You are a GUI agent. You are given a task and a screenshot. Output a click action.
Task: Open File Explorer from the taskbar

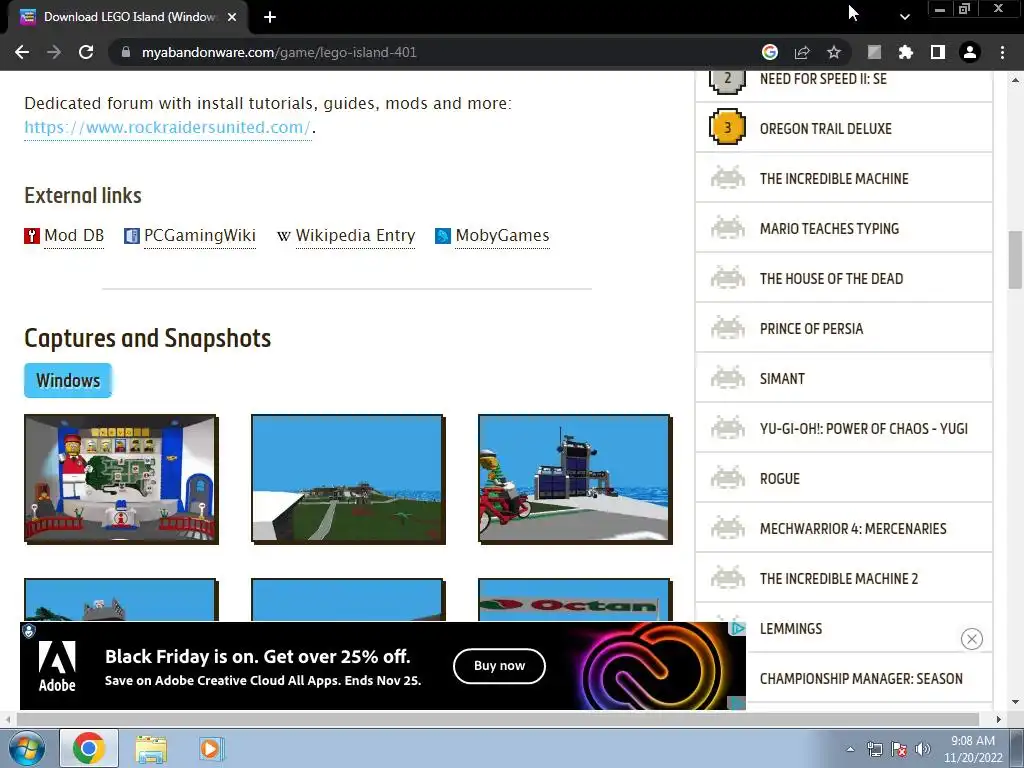pos(151,748)
